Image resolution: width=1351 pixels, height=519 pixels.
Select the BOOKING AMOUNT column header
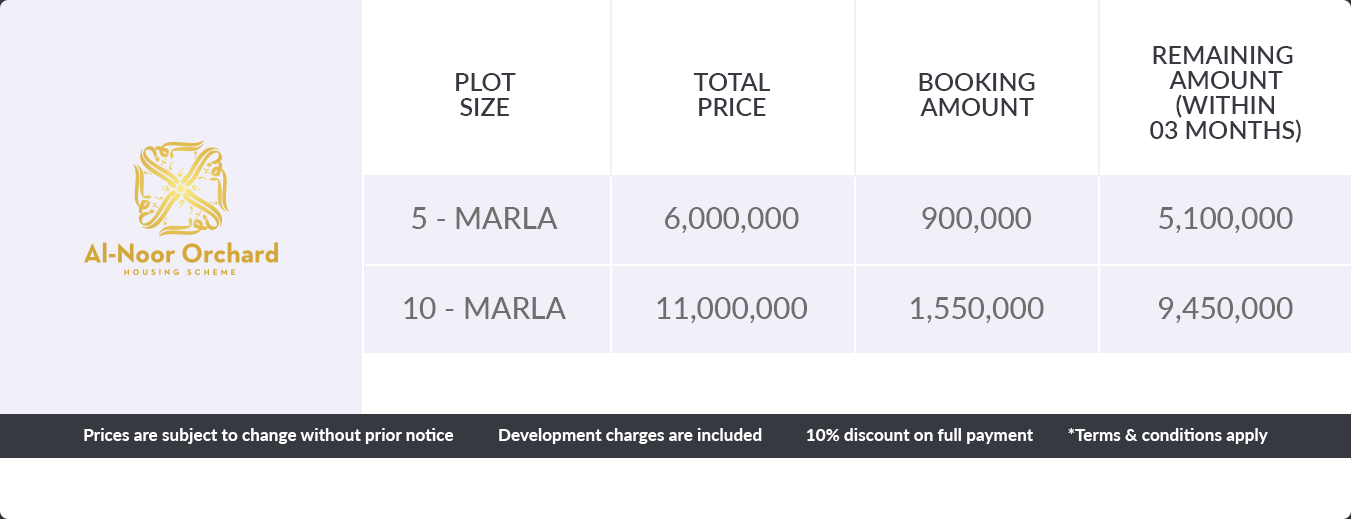coord(977,95)
